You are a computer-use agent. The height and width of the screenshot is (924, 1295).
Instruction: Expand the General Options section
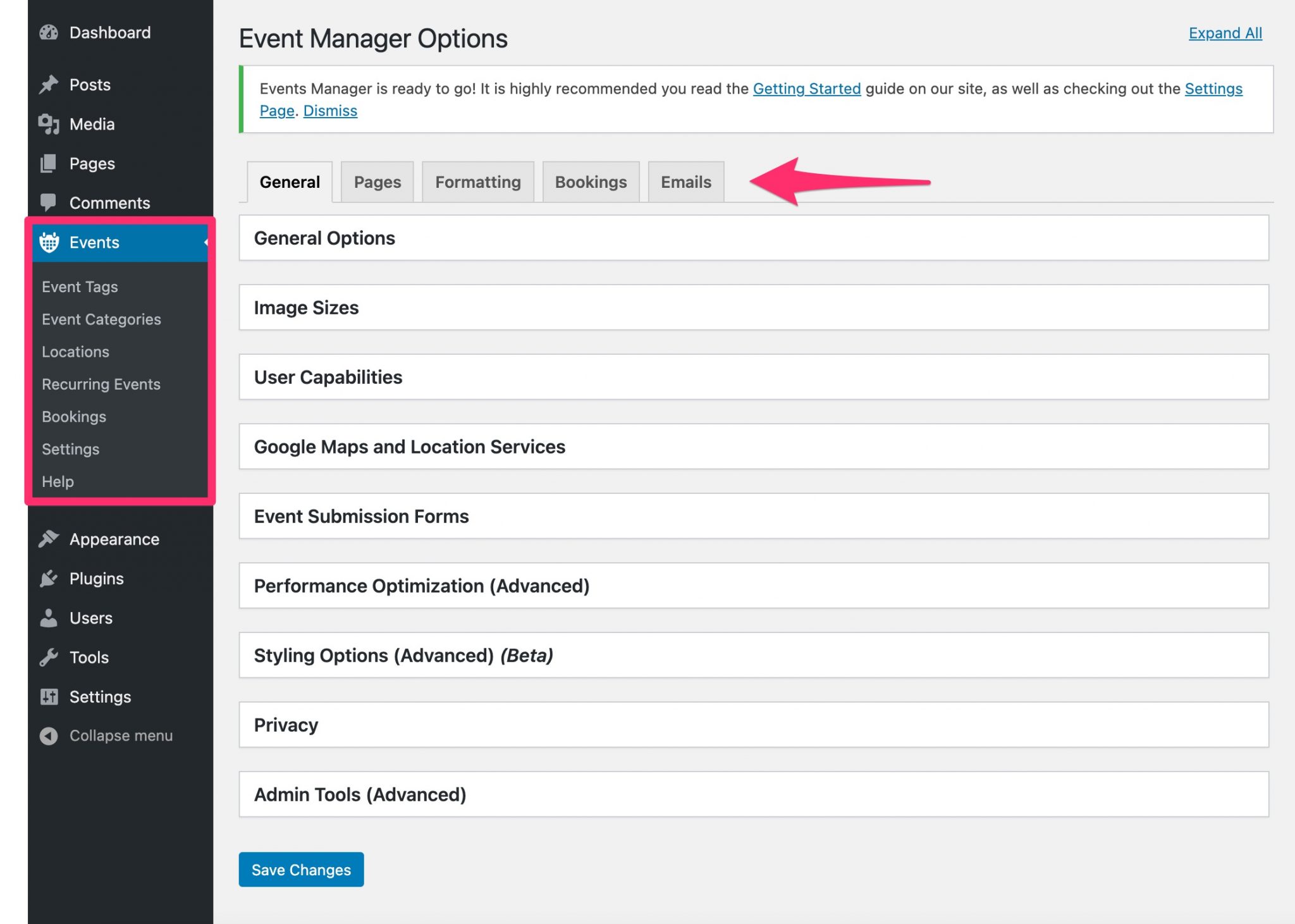753,238
